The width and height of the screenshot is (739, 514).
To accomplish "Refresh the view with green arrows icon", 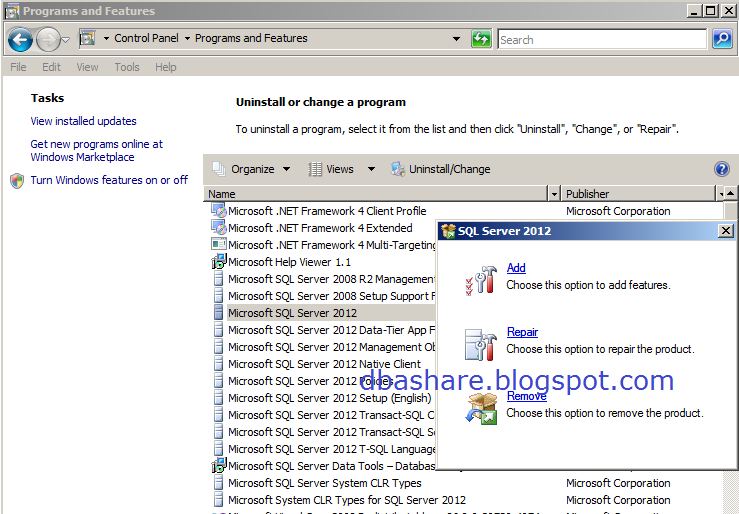I will (x=481, y=39).
